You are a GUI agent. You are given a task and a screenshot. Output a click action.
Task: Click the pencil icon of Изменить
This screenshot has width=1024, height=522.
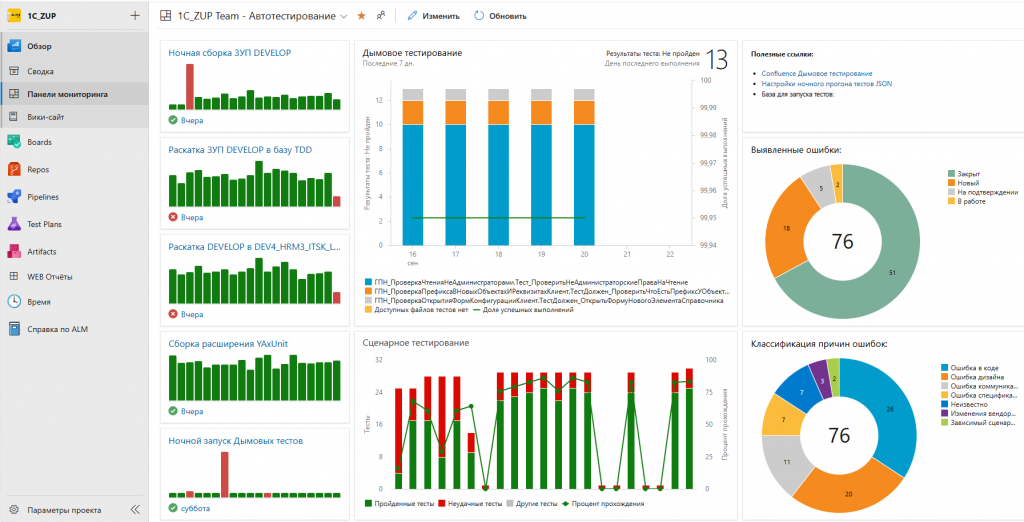click(412, 16)
